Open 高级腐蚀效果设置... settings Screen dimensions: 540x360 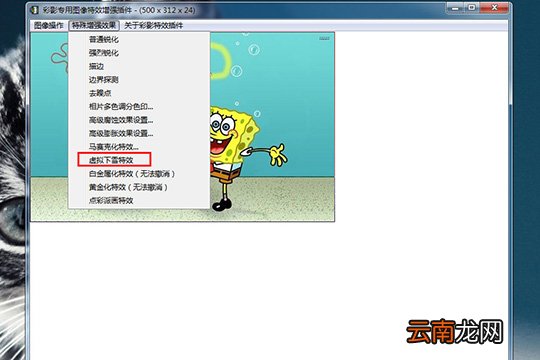pyautogui.click(x=139, y=120)
